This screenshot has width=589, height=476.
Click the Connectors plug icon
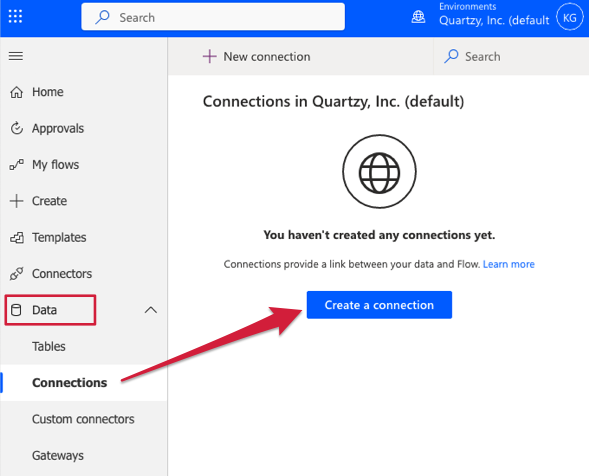pyautogui.click(x=16, y=274)
